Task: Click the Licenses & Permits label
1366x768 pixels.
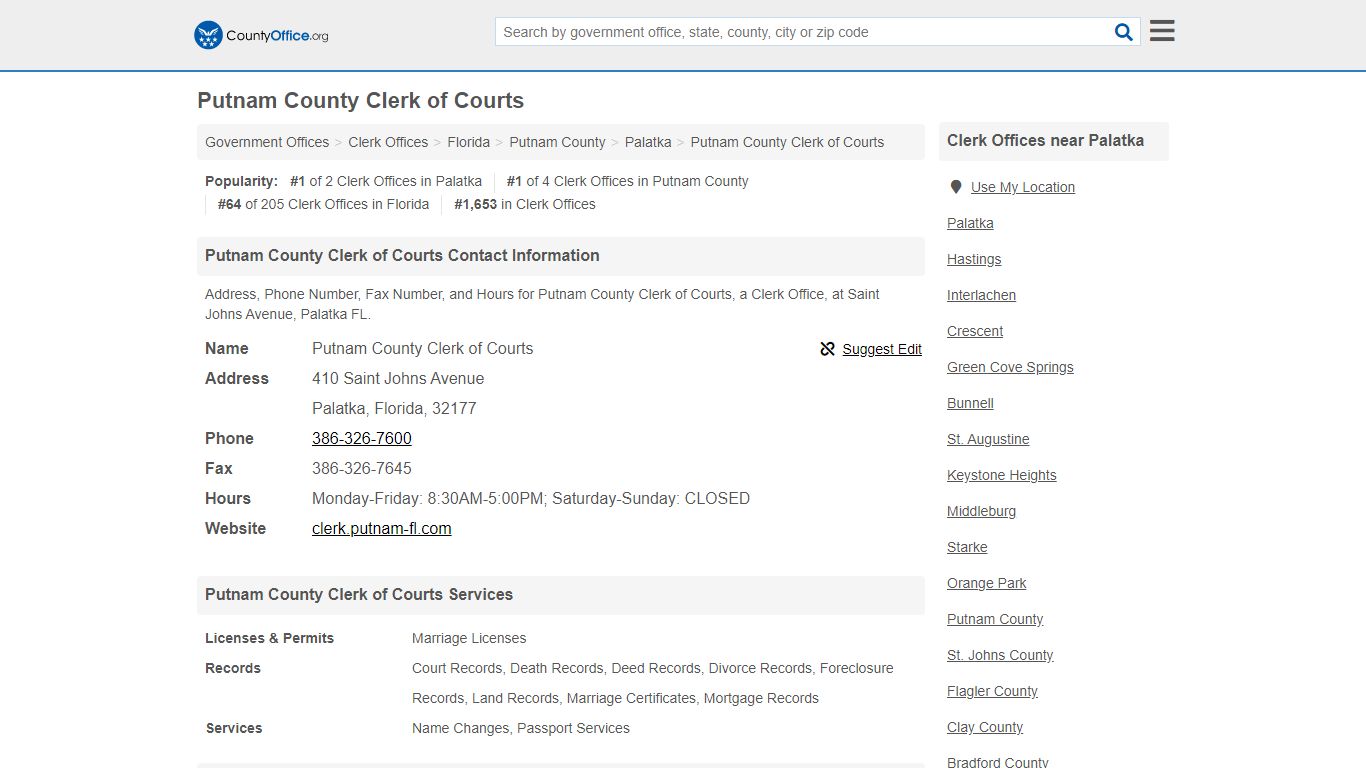Action: pyautogui.click(x=270, y=638)
